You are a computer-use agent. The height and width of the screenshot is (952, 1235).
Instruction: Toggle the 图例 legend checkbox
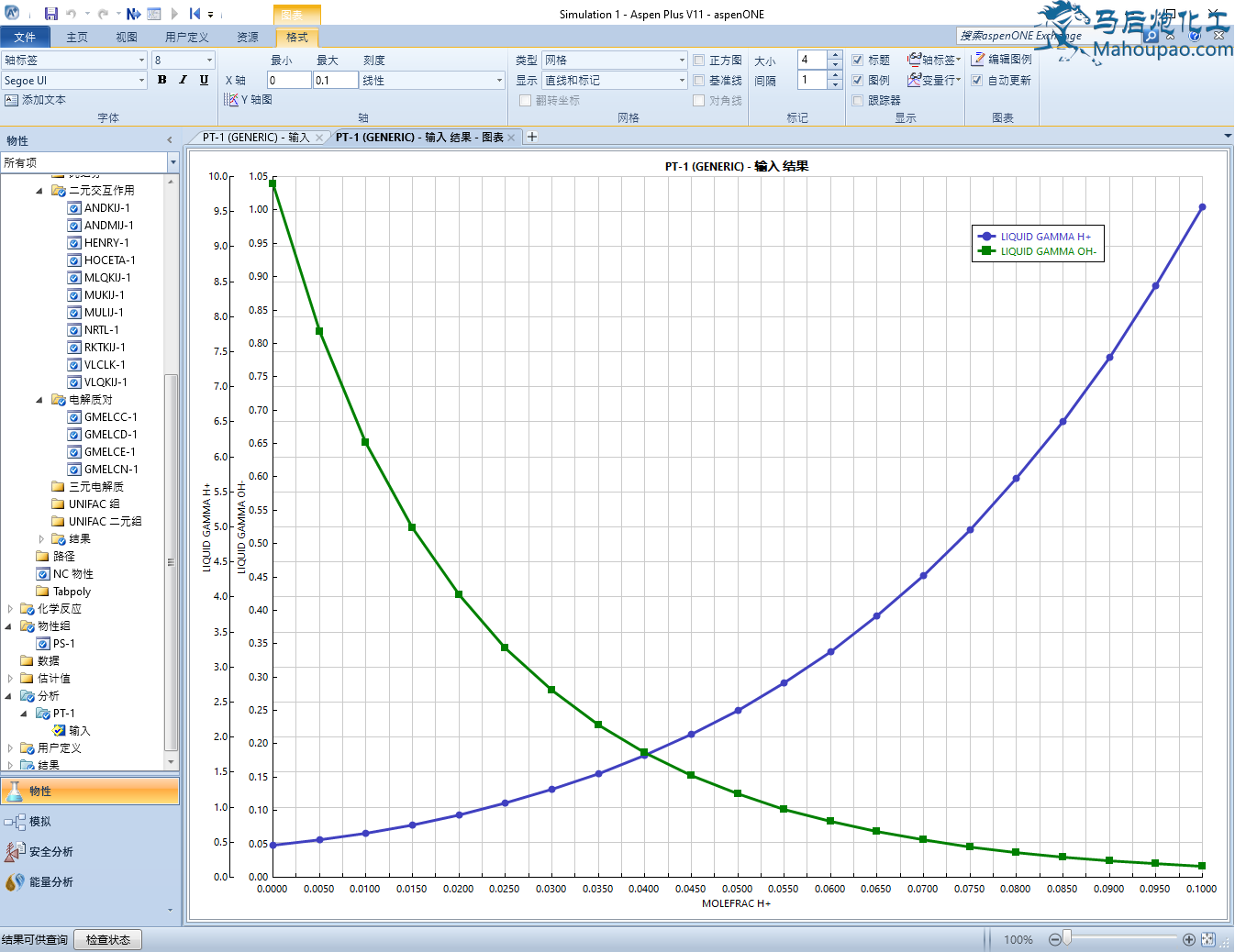858,81
